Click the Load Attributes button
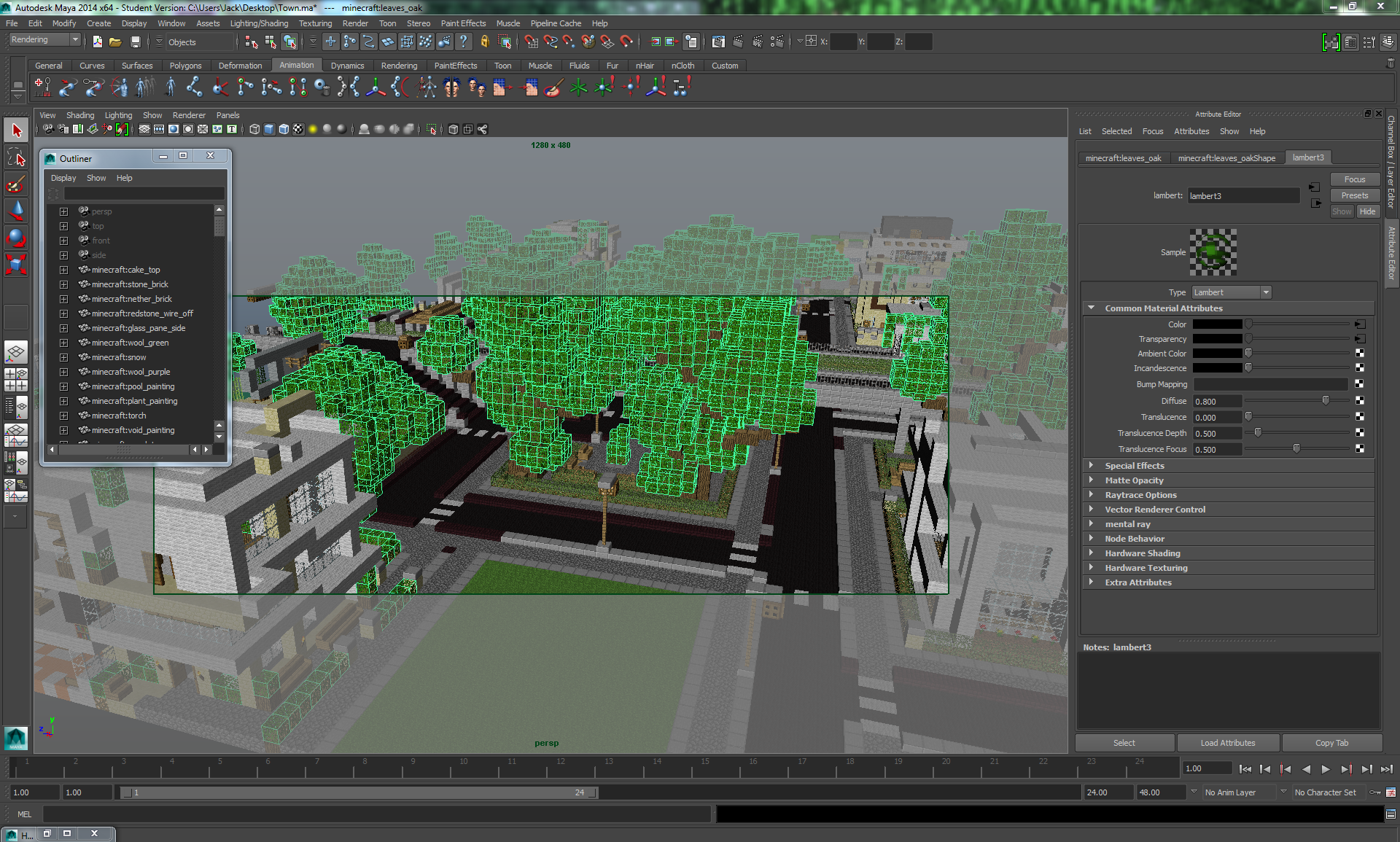 point(1227,743)
